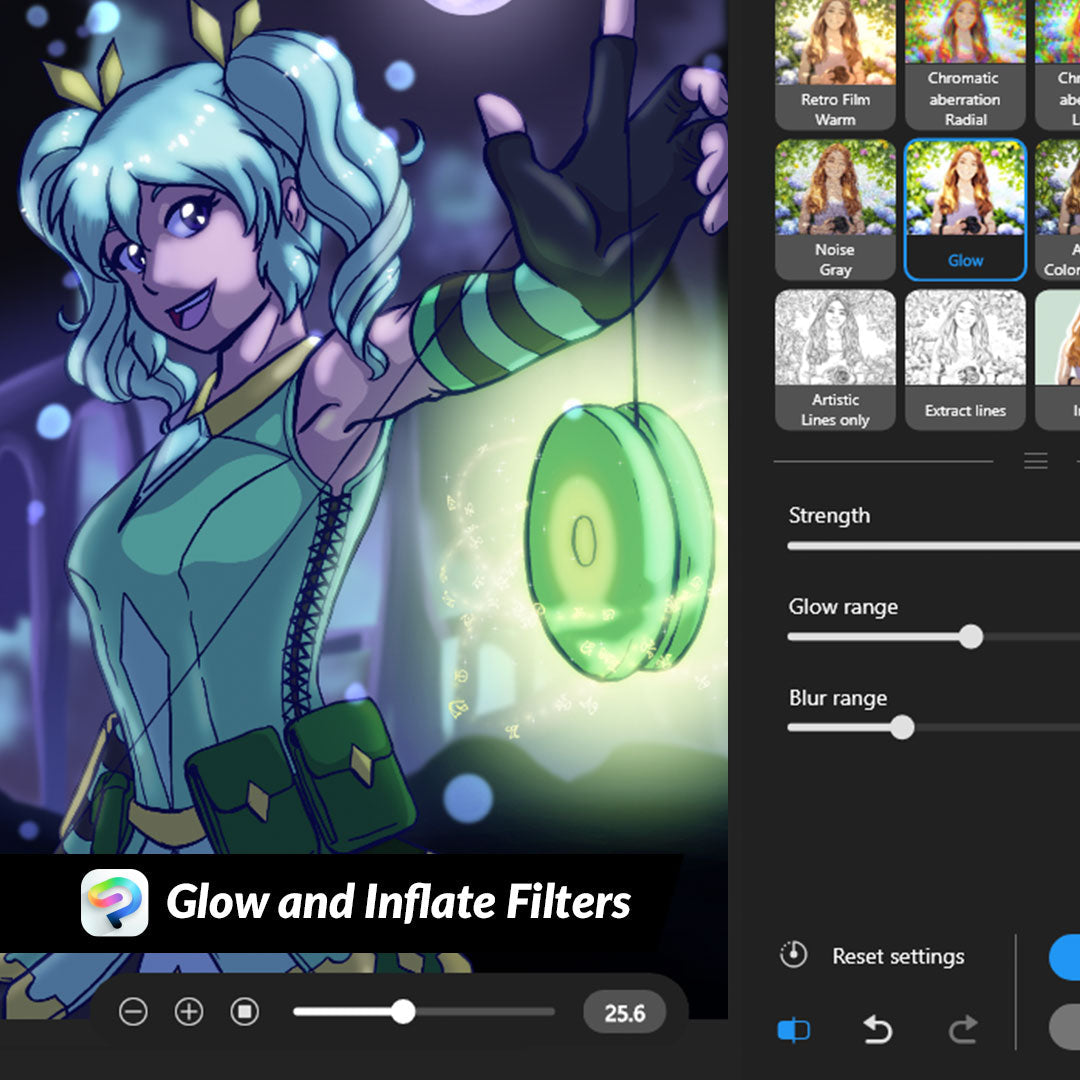Screen dimensions: 1080x1080
Task: Click the 25.6 zoom value field
Action: (624, 1012)
